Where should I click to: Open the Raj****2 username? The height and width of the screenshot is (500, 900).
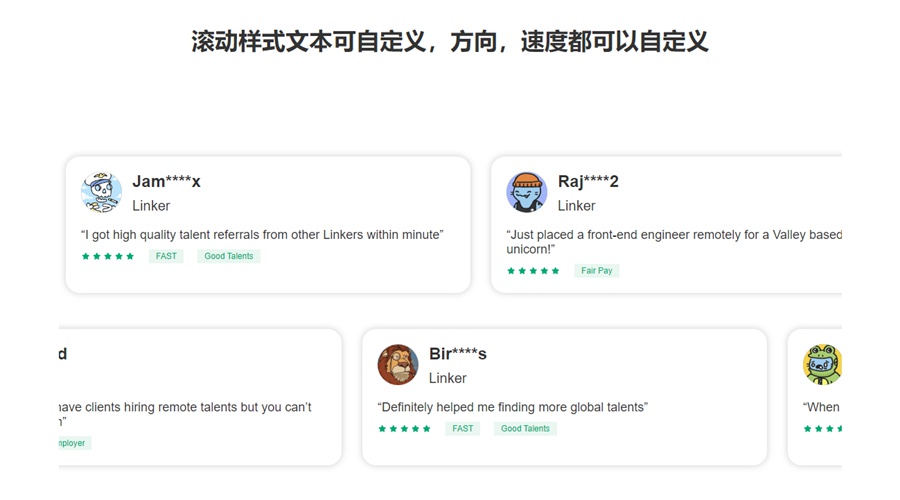pyautogui.click(x=588, y=181)
